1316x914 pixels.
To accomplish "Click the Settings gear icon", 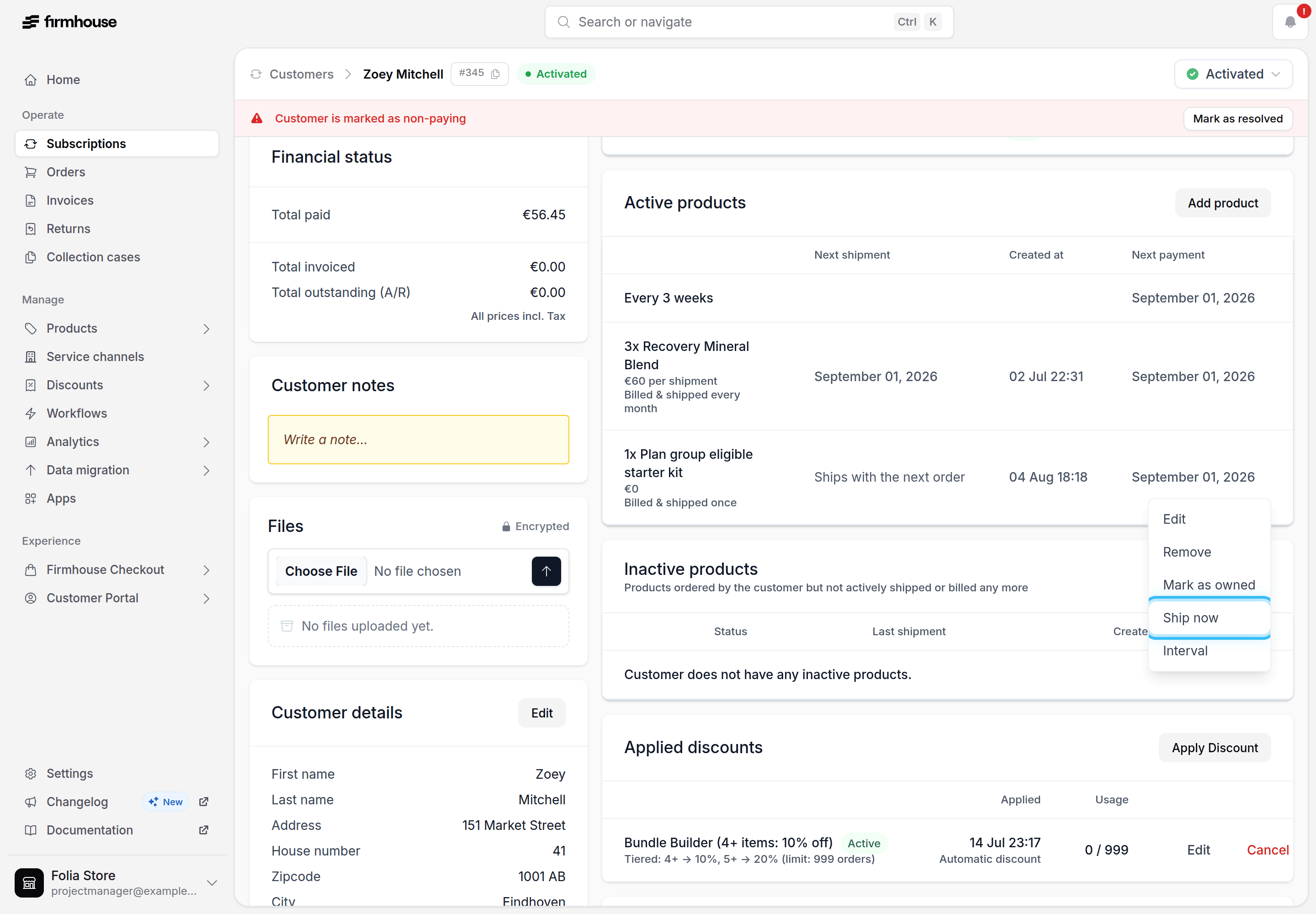I will point(31,774).
